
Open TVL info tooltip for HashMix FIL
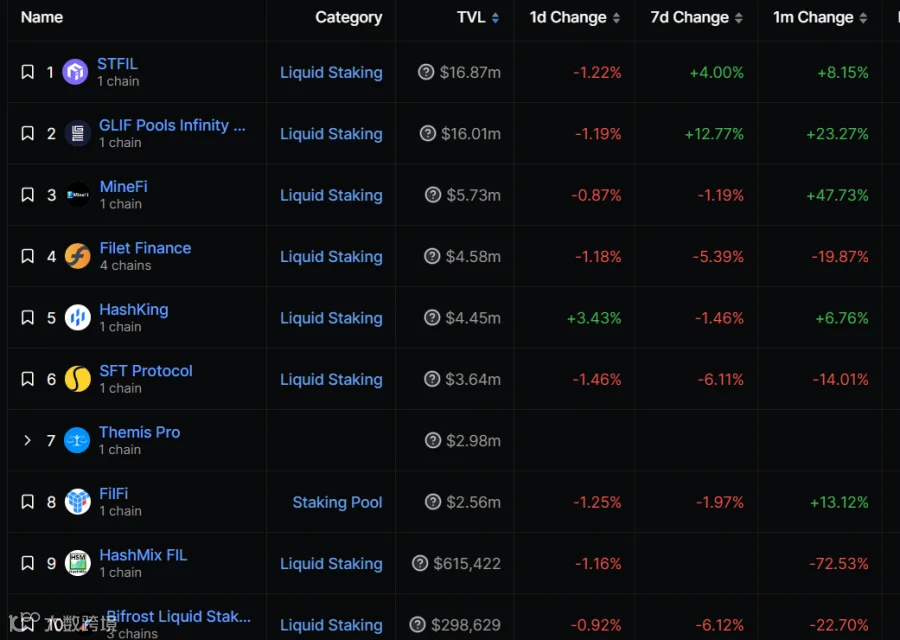click(x=420, y=563)
